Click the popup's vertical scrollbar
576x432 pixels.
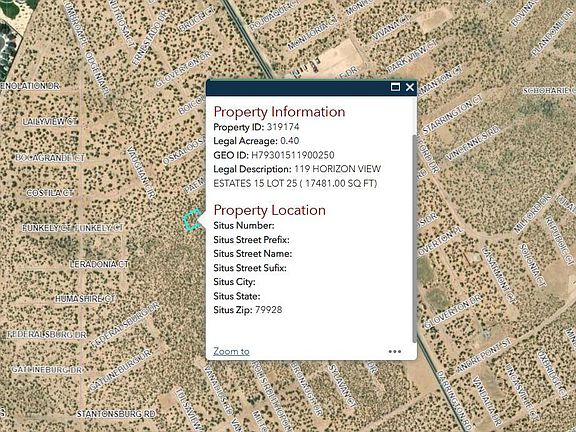coord(415,239)
